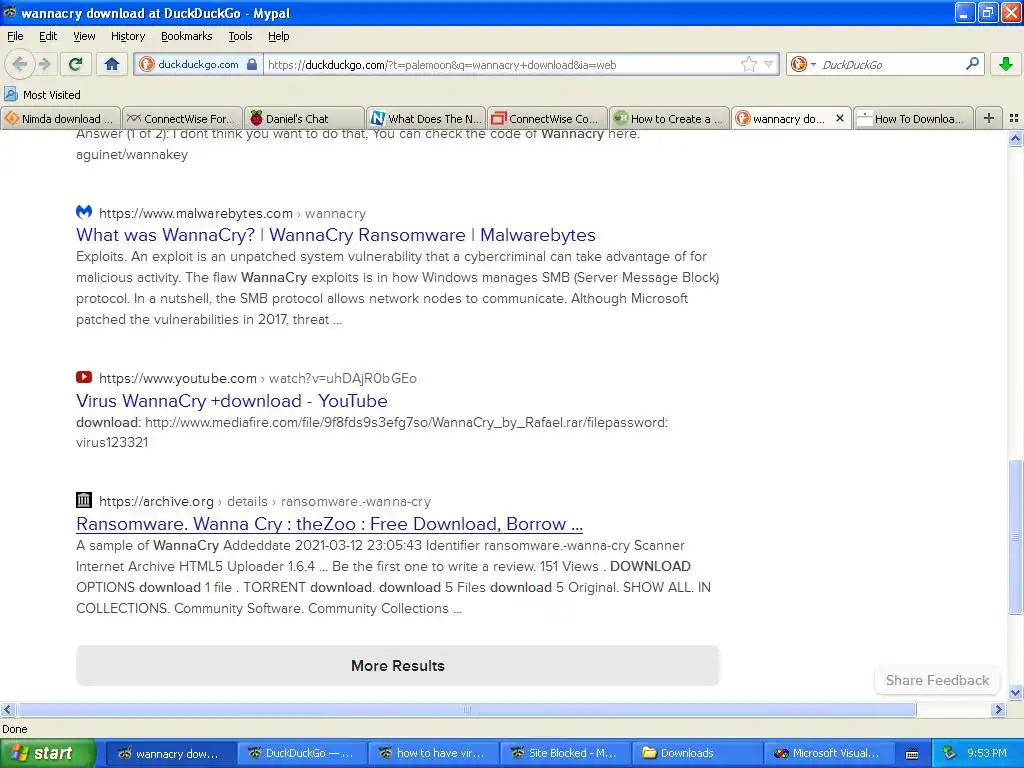The image size is (1024, 768).
Task: Click the aguinet/wannakey snippet text
Action: coord(132,155)
